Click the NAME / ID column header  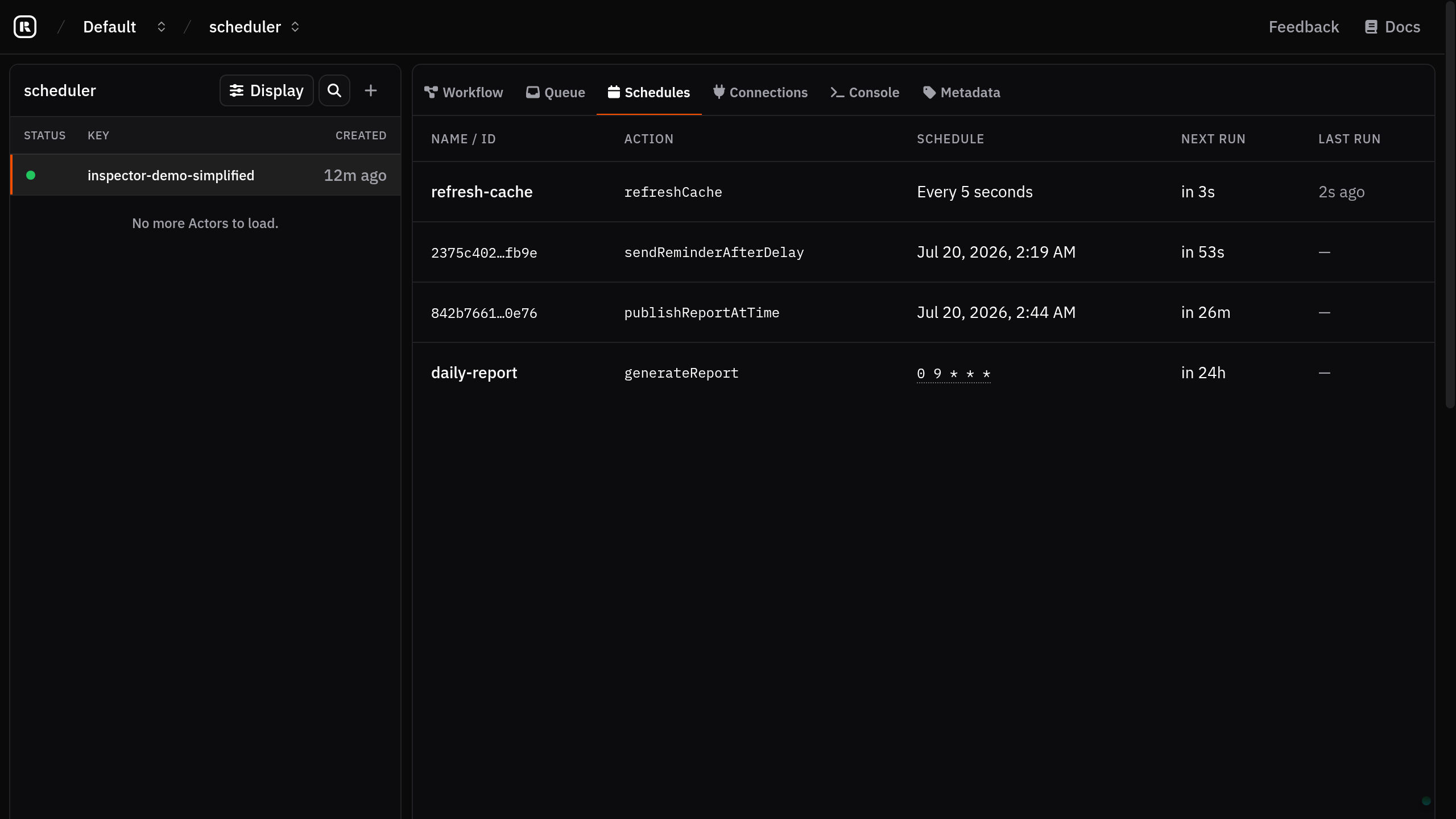point(463,139)
